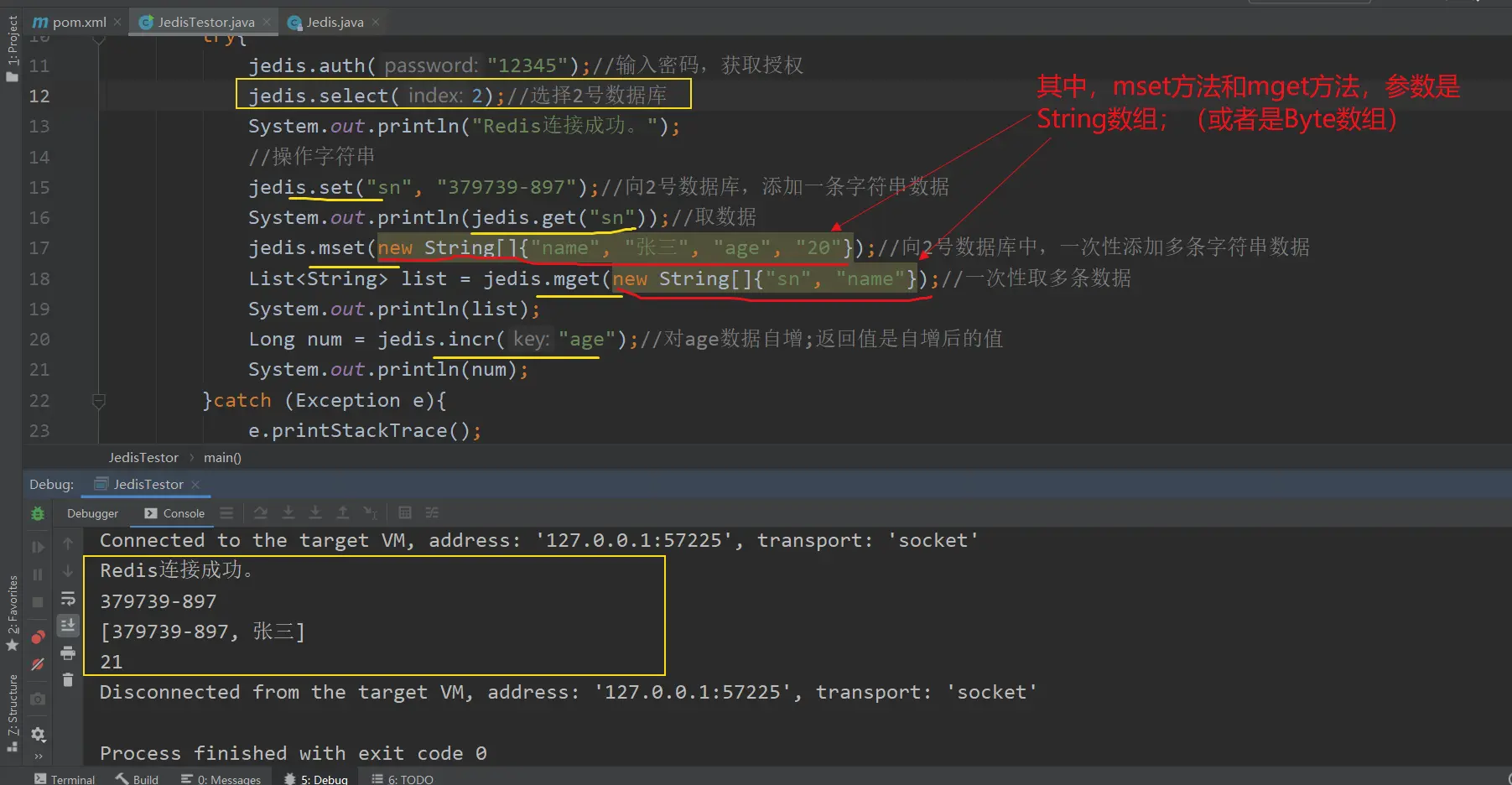
Task: Click the Trace Current Stream Chain icon
Action: (x=432, y=512)
